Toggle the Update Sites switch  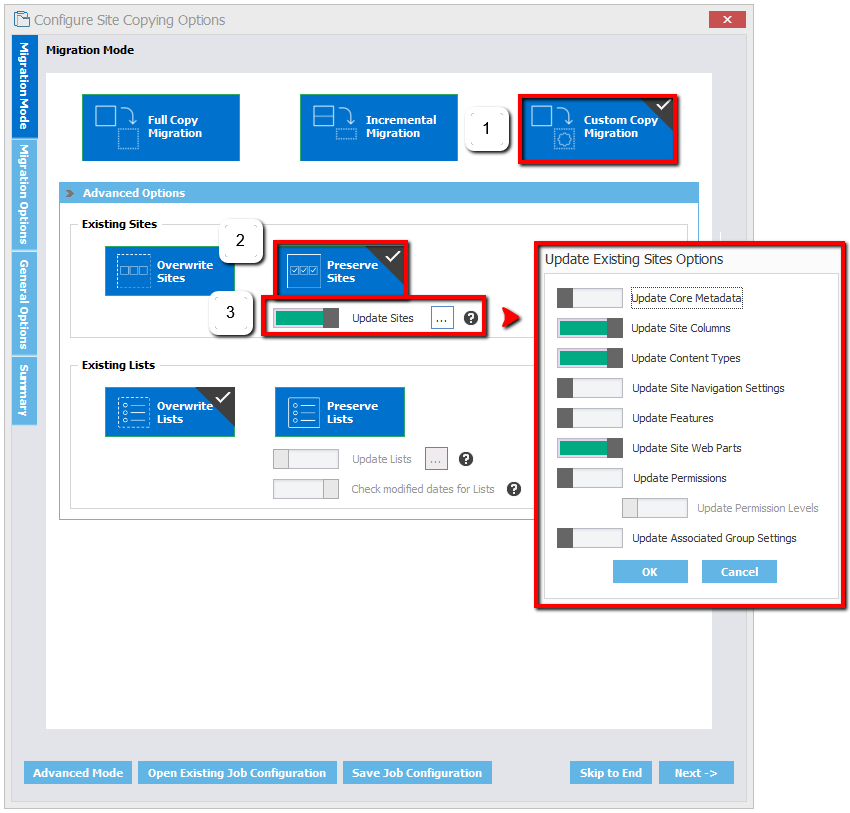click(306, 318)
